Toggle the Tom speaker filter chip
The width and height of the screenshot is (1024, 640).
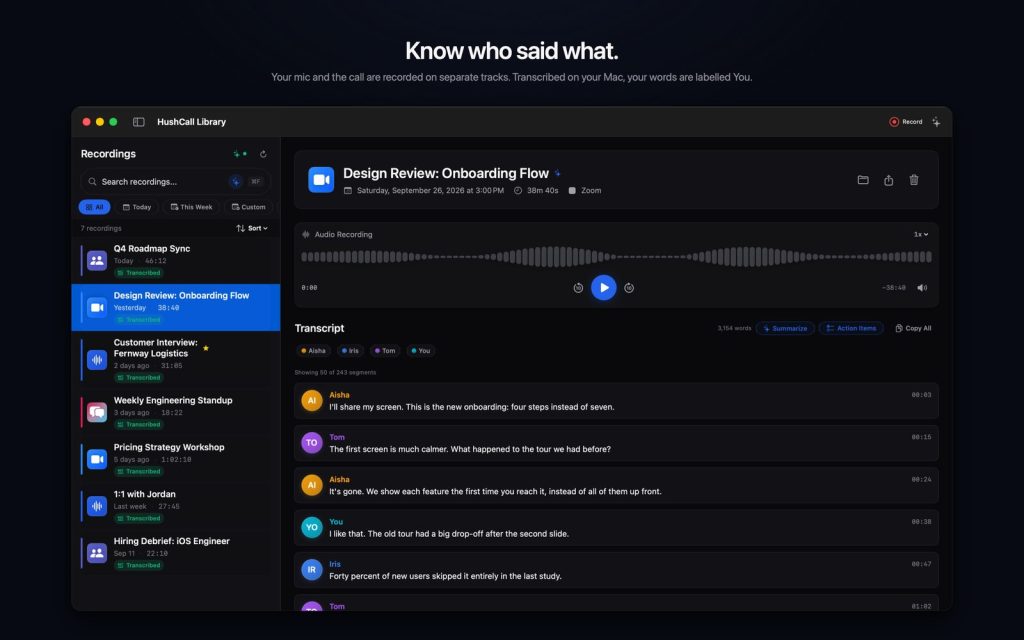(x=385, y=351)
